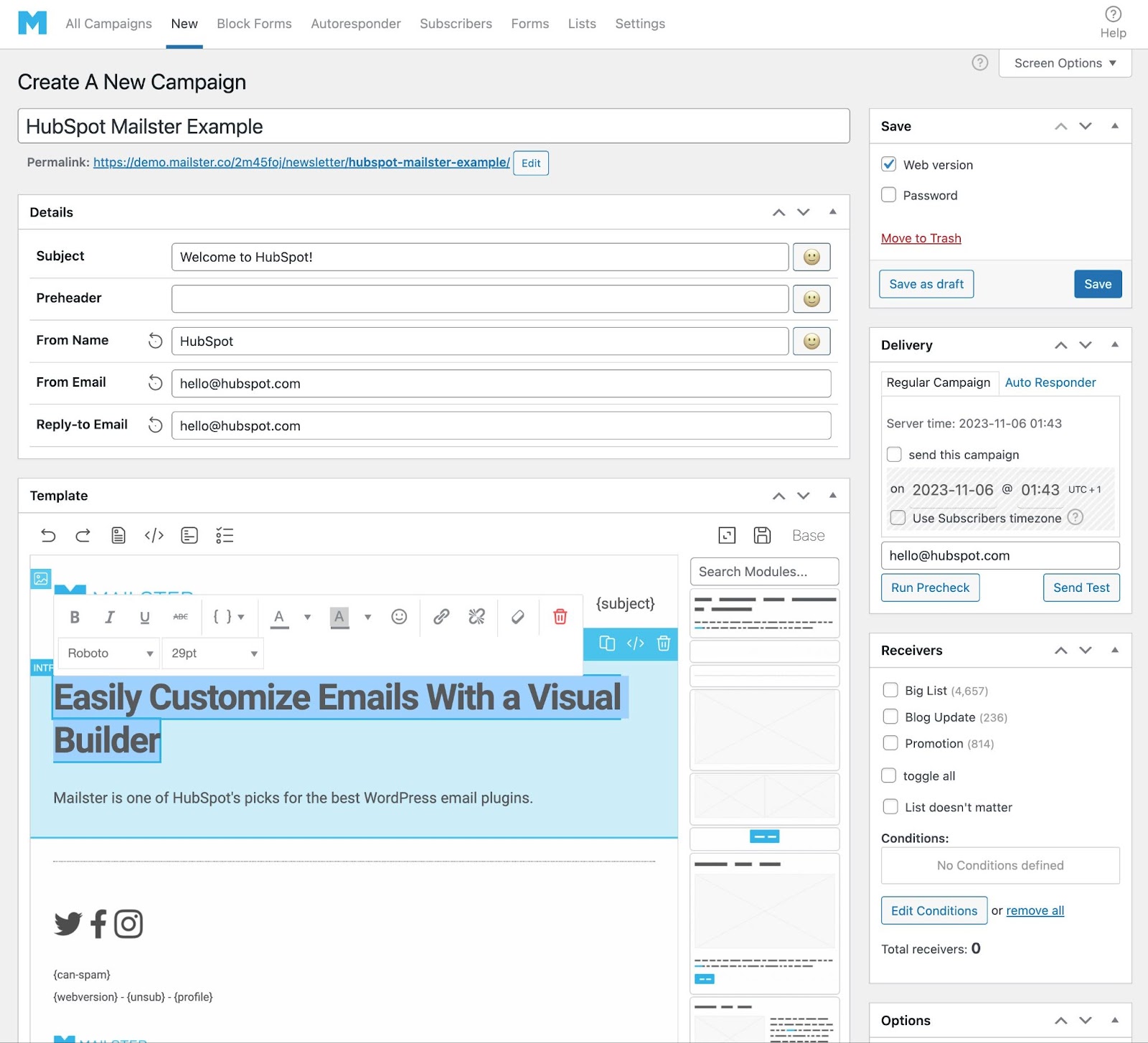Image resolution: width=1148 pixels, height=1043 pixels.
Task: Uncheck the Web version checkbox
Action: [889, 164]
